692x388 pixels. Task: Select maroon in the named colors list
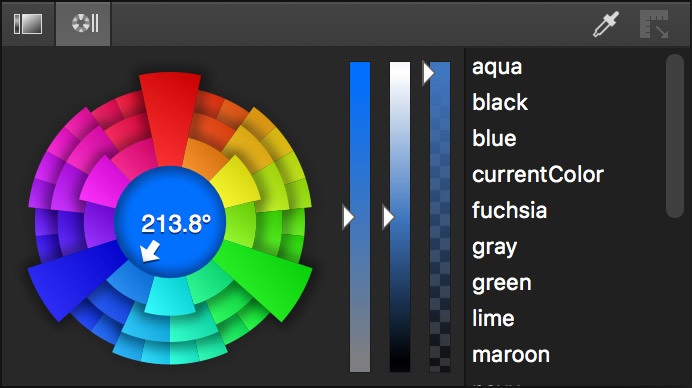pos(511,354)
